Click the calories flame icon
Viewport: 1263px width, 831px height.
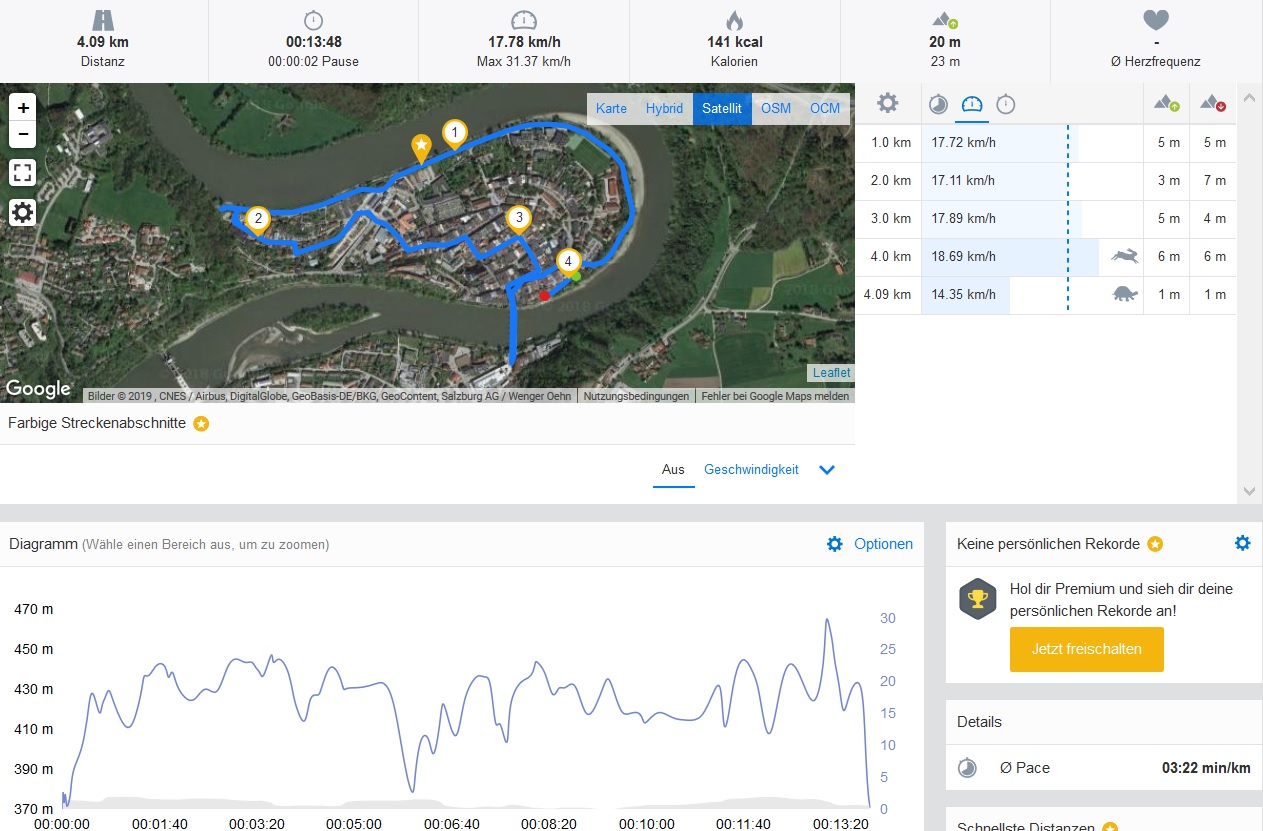pyautogui.click(x=734, y=20)
